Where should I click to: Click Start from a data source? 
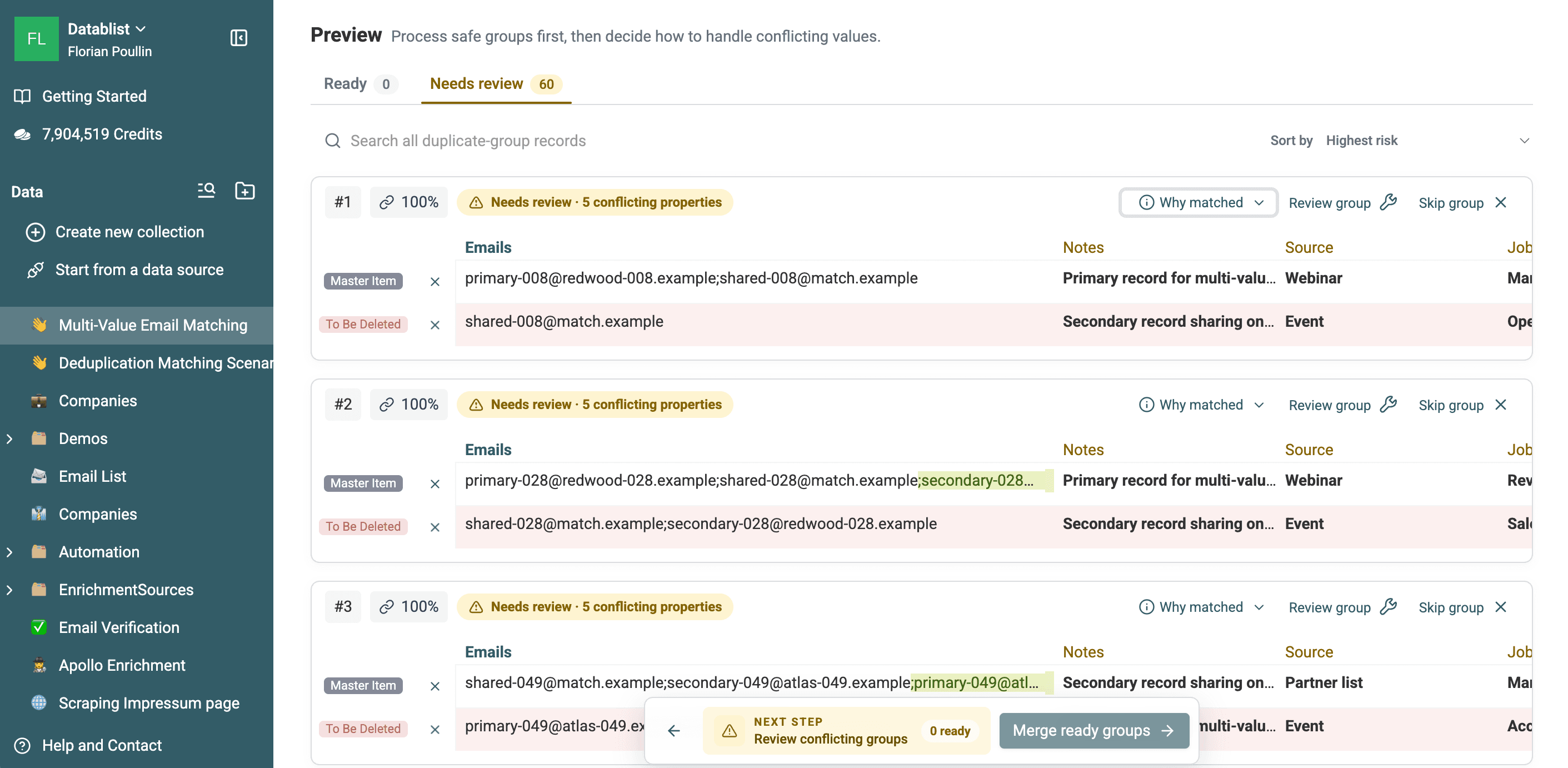125,270
